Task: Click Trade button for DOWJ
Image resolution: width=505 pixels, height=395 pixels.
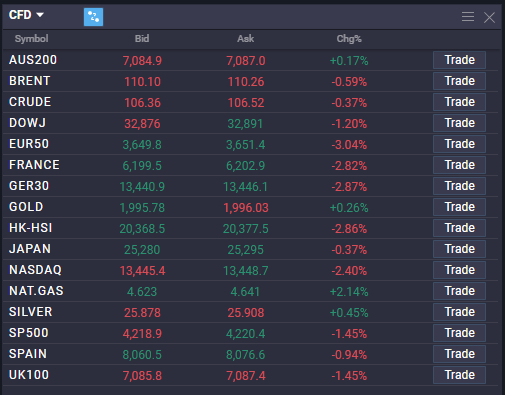Action: [459, 123]
